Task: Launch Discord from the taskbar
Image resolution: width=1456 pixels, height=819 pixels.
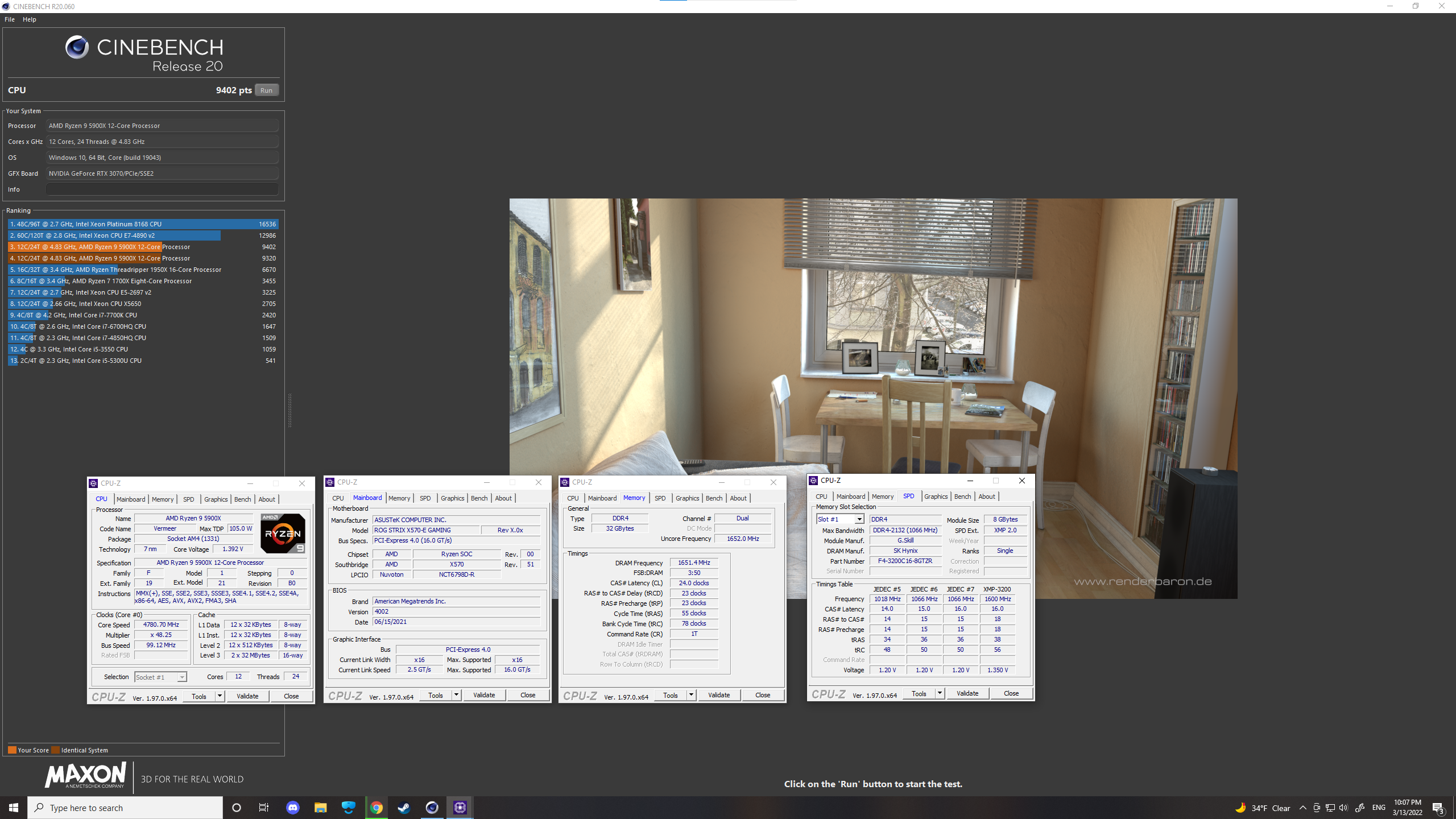Action: 293,808
